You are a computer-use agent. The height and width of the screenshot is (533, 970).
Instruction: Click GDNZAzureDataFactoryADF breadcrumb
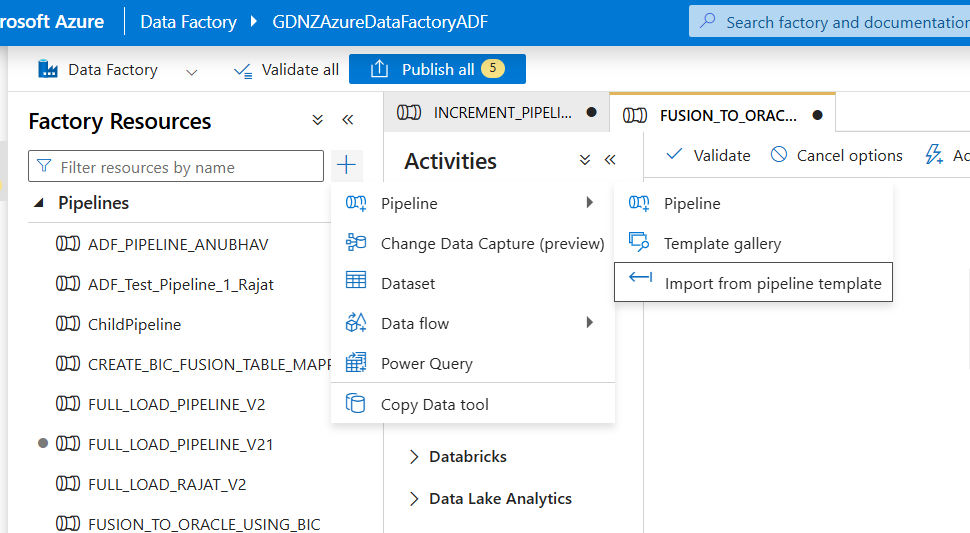pos(380,22)
